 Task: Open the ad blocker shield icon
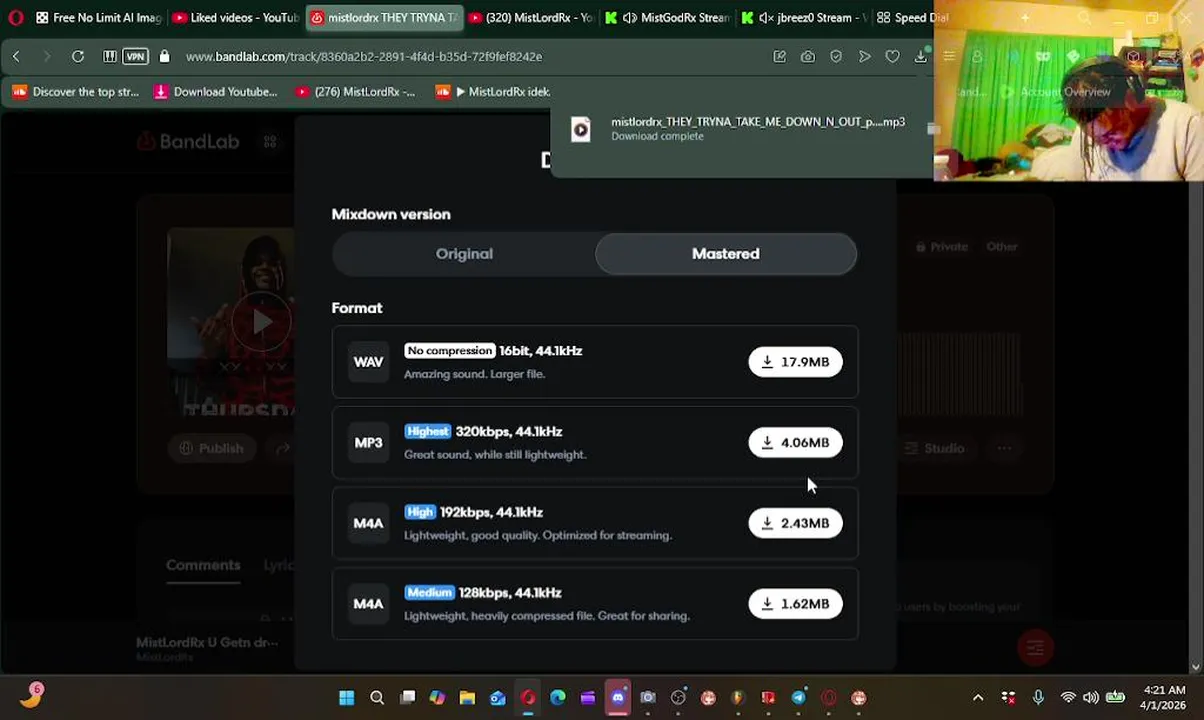tap(836, 57)
